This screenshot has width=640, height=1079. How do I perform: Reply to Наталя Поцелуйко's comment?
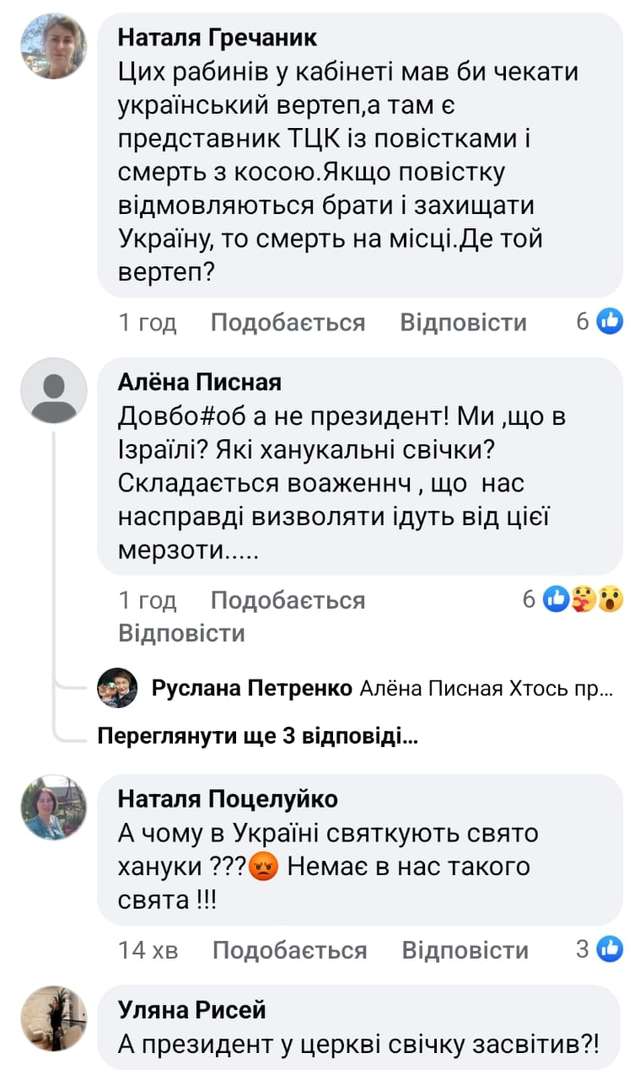pyautogui.click(x=465, y=950)
